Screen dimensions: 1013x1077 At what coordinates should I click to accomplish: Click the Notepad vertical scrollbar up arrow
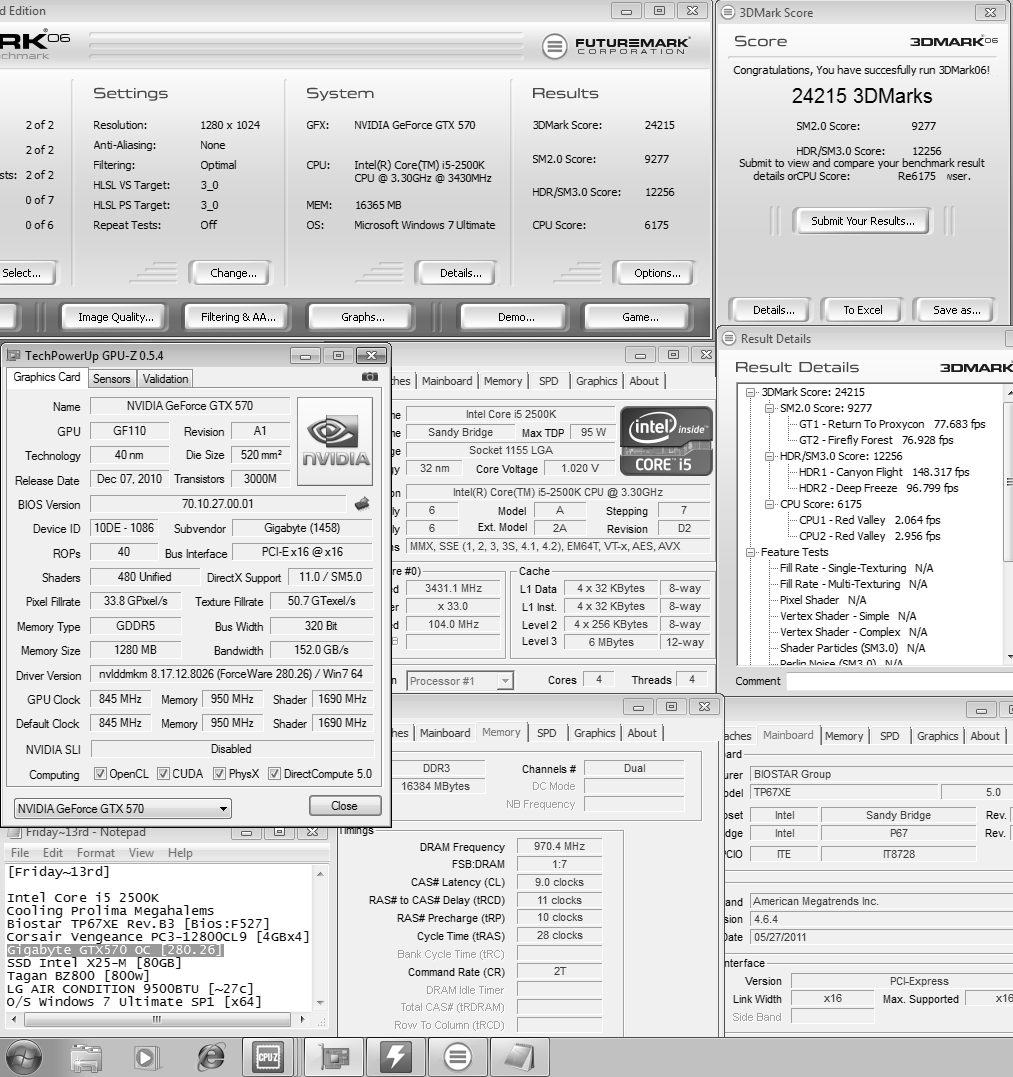(x=320, y=873)
